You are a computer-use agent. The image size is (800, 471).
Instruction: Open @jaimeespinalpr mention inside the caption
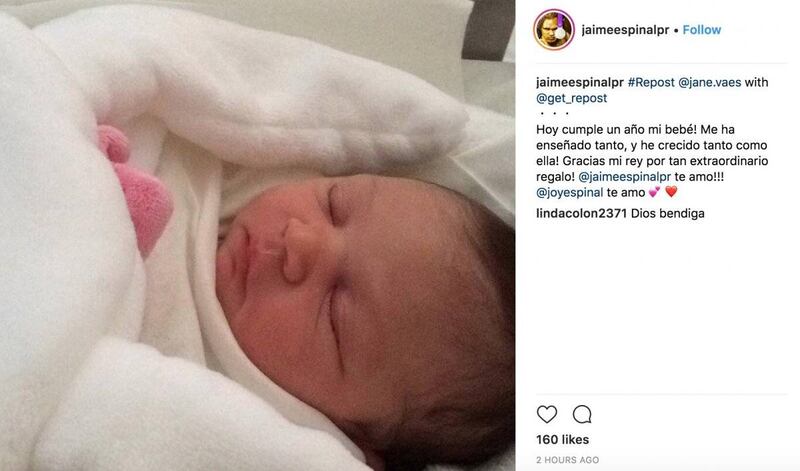(624, 177)
